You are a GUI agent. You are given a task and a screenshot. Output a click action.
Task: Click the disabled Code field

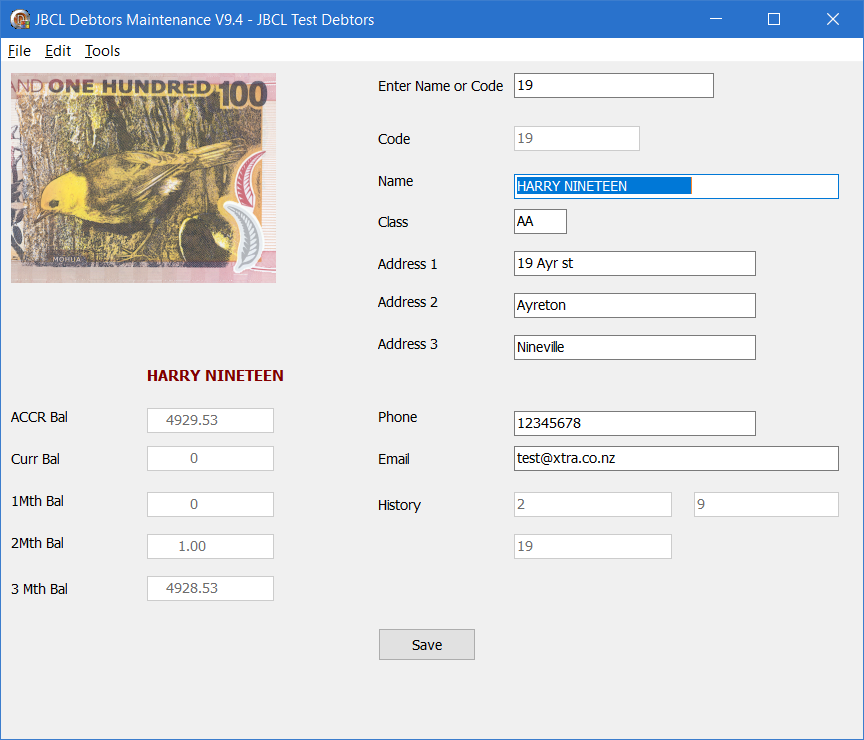(x=576, y=138)
